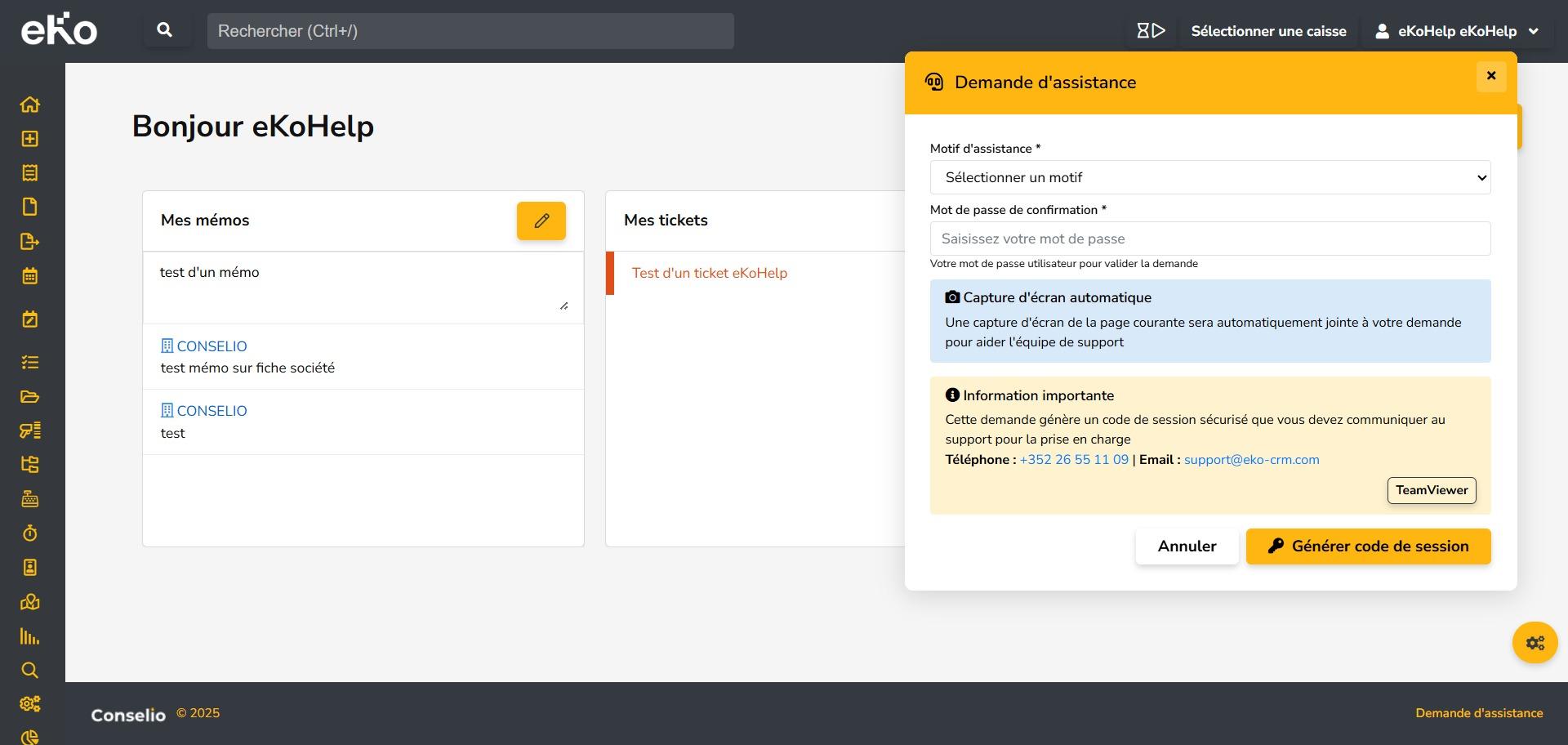The height and width of the screenshot is (745, 1568).
Task: Click the magnifier search button in the top bar
Action: click(x=165, y=31)
